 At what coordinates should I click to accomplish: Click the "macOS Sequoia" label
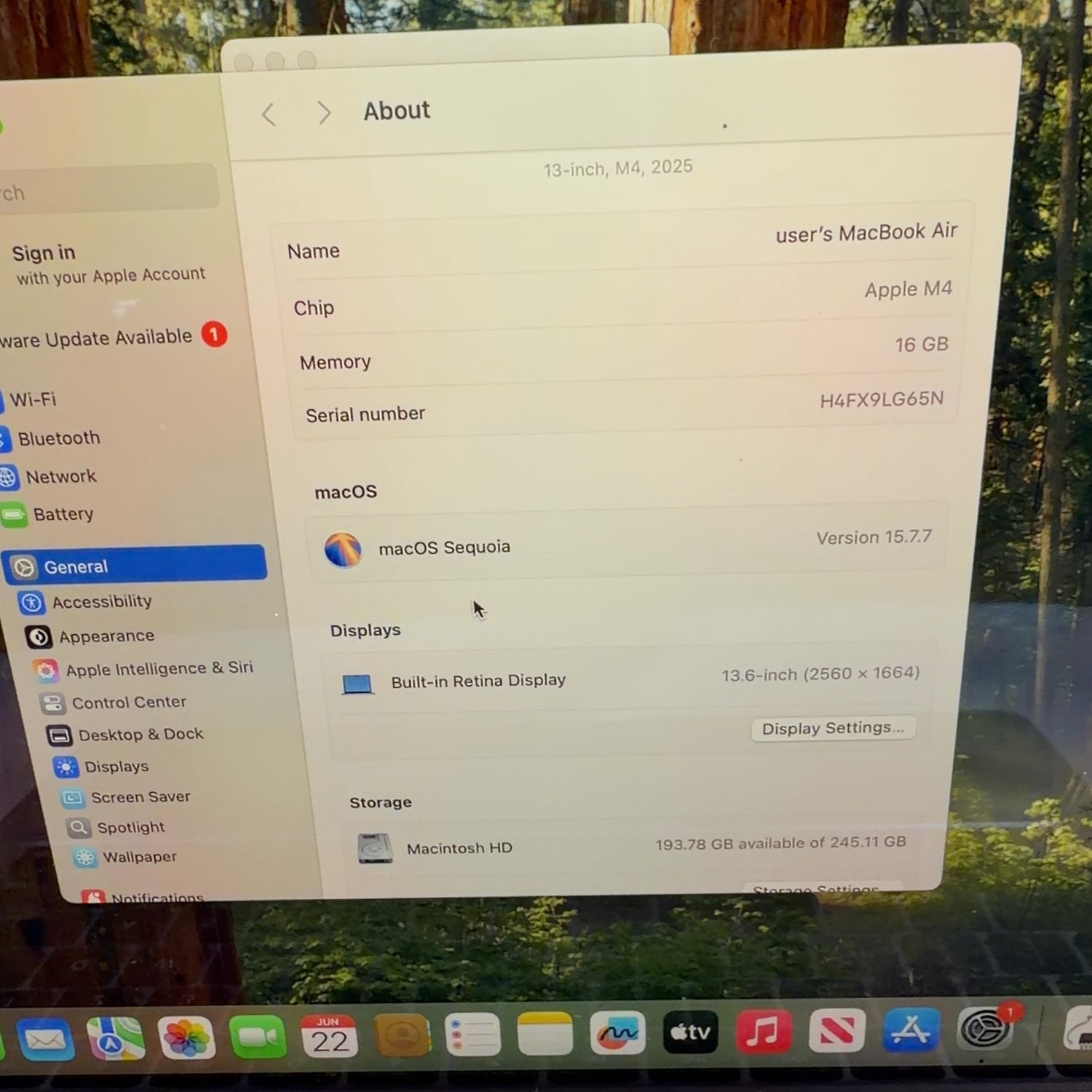[444, 547]
